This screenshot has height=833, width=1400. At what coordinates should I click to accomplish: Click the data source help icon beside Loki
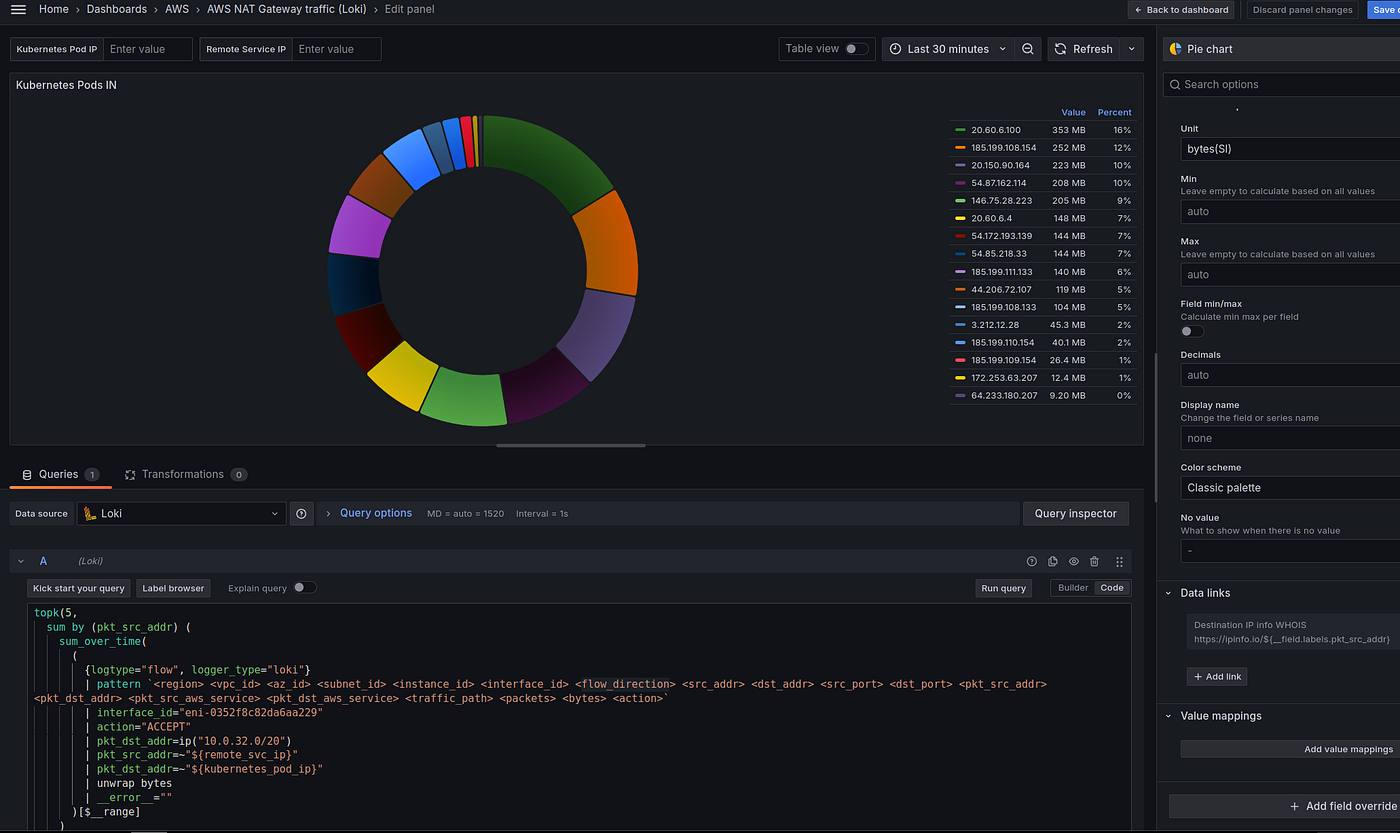pos(302,514)
